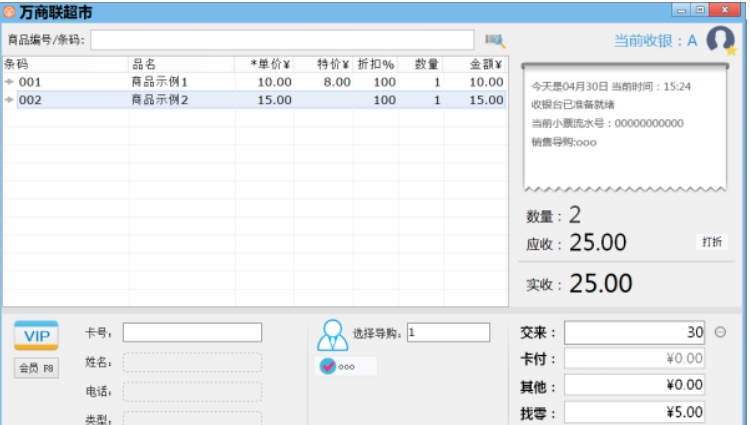Click the quantity cell in row 002
This screenshot has width=750, height=425.
437,100
